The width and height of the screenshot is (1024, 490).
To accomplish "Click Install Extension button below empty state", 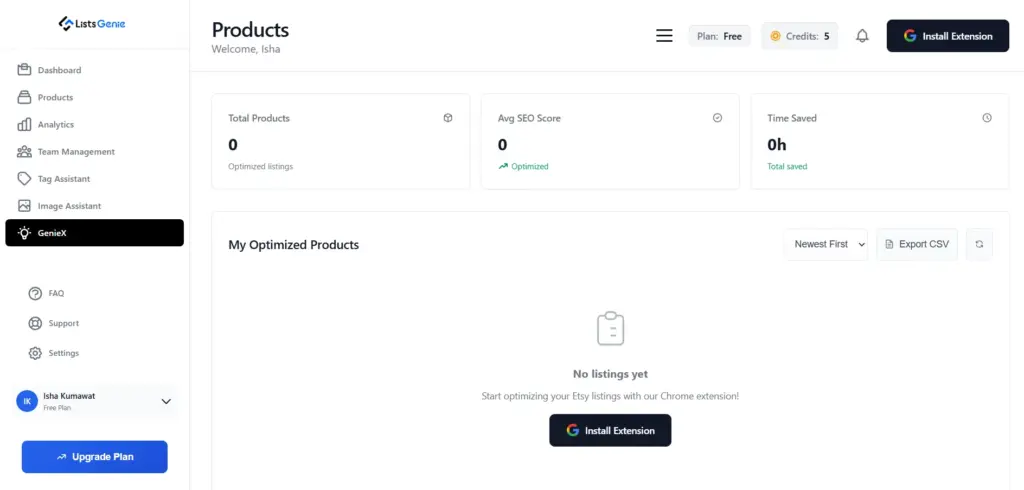I will click(610, 431).
